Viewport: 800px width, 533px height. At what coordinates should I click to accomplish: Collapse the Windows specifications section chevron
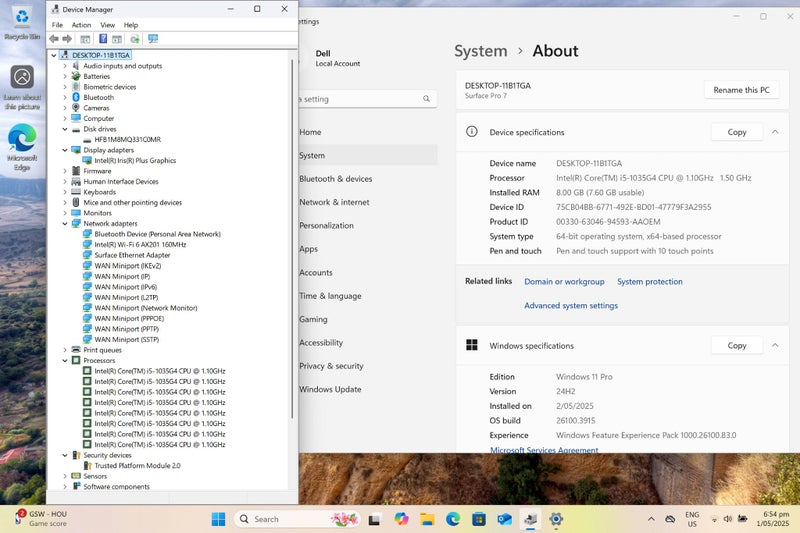pos(775,345)
